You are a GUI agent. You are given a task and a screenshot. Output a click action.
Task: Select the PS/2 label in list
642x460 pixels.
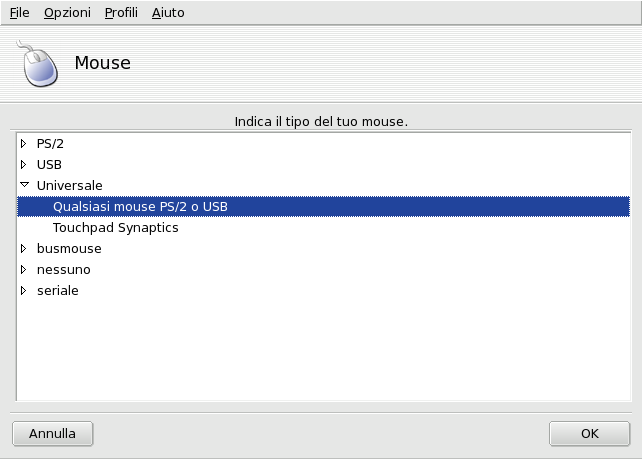point(50,143)
